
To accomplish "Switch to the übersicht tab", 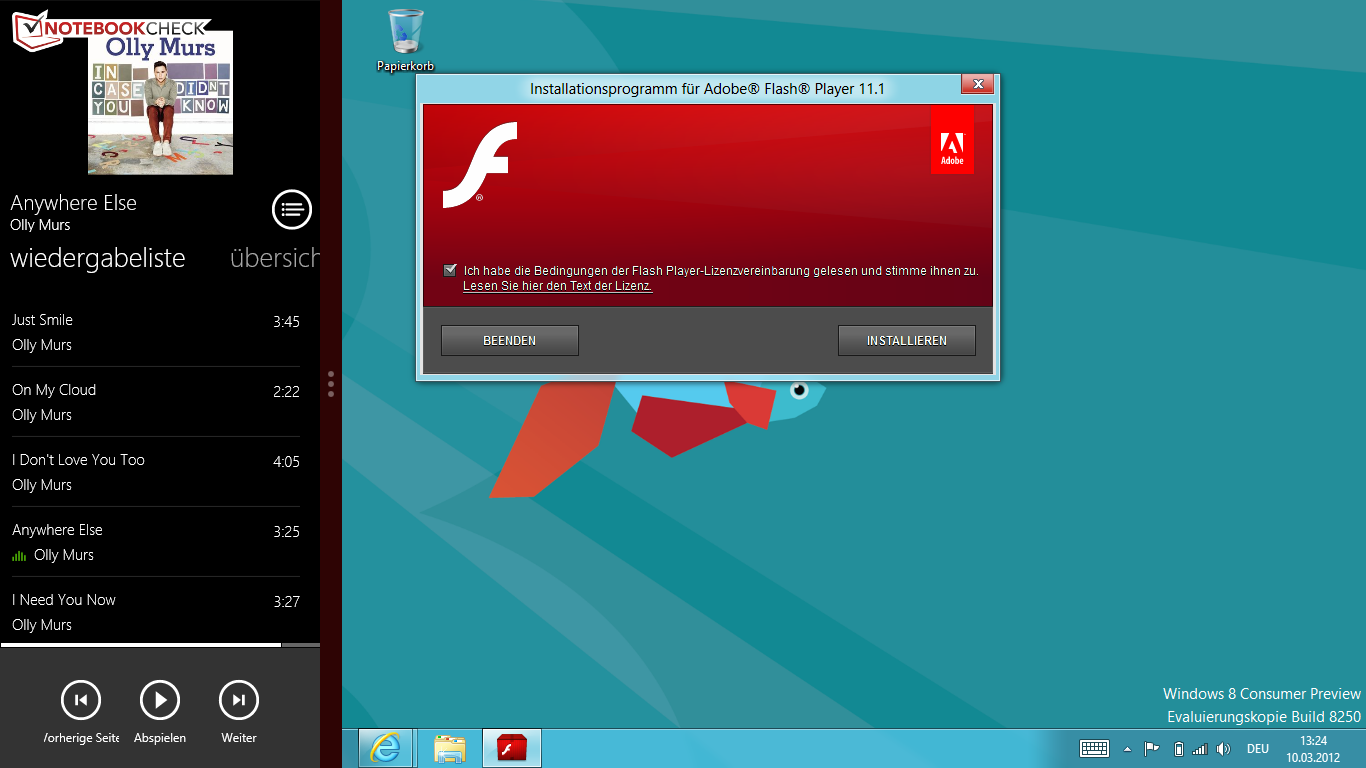I will (275, 258).
